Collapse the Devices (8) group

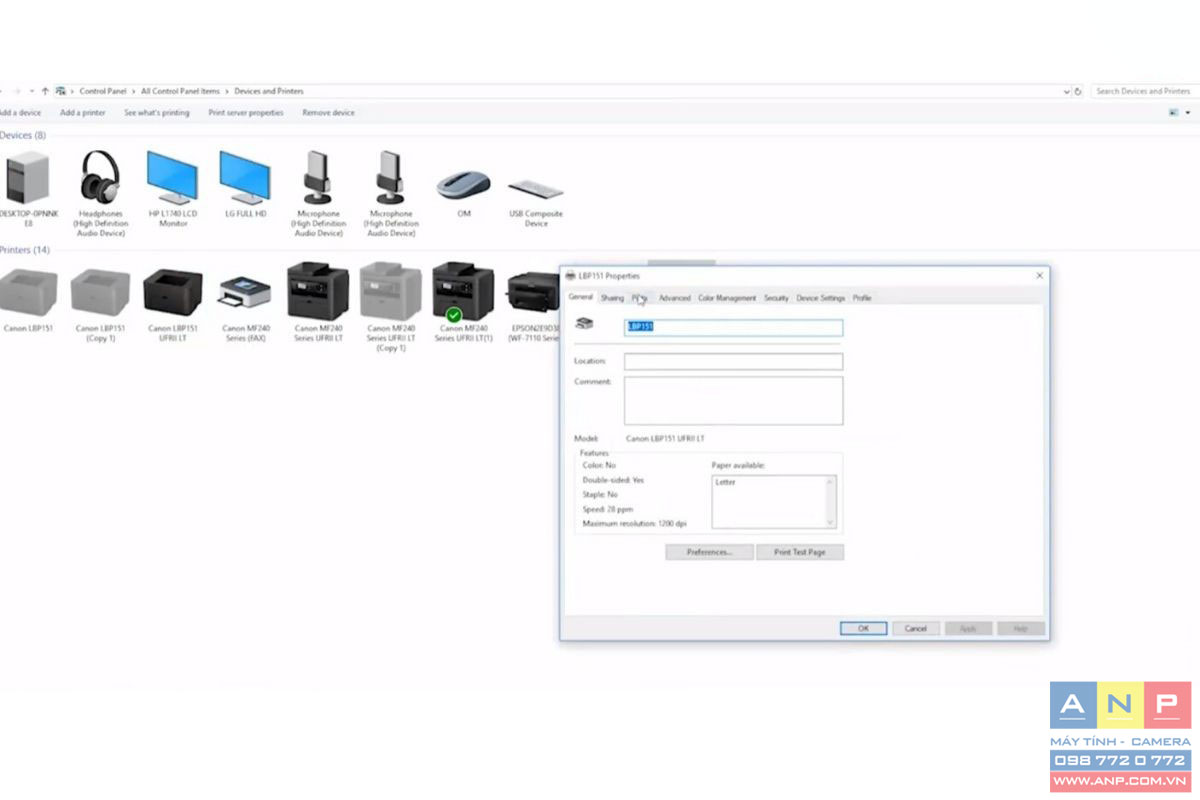click(22, 135)
